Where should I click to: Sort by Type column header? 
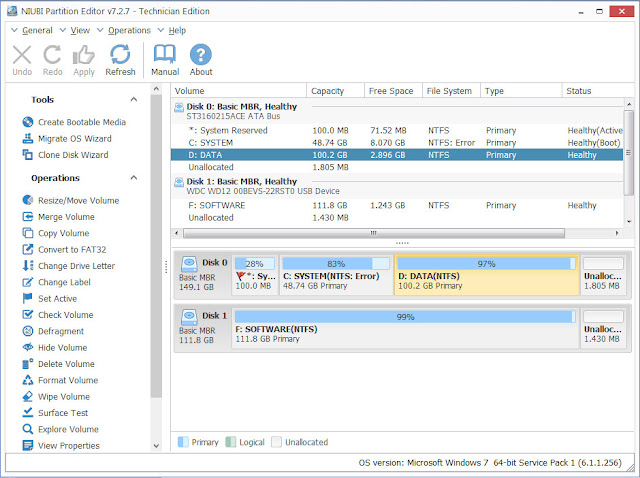click(521, 91)
